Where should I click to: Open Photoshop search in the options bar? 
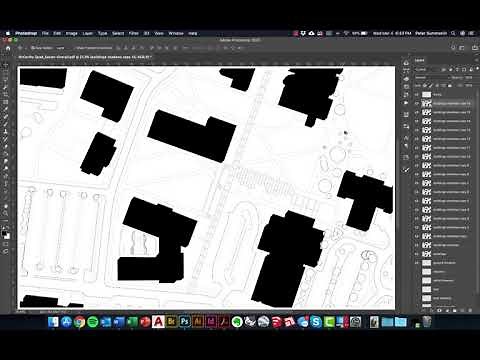click(x=453, y=48)
